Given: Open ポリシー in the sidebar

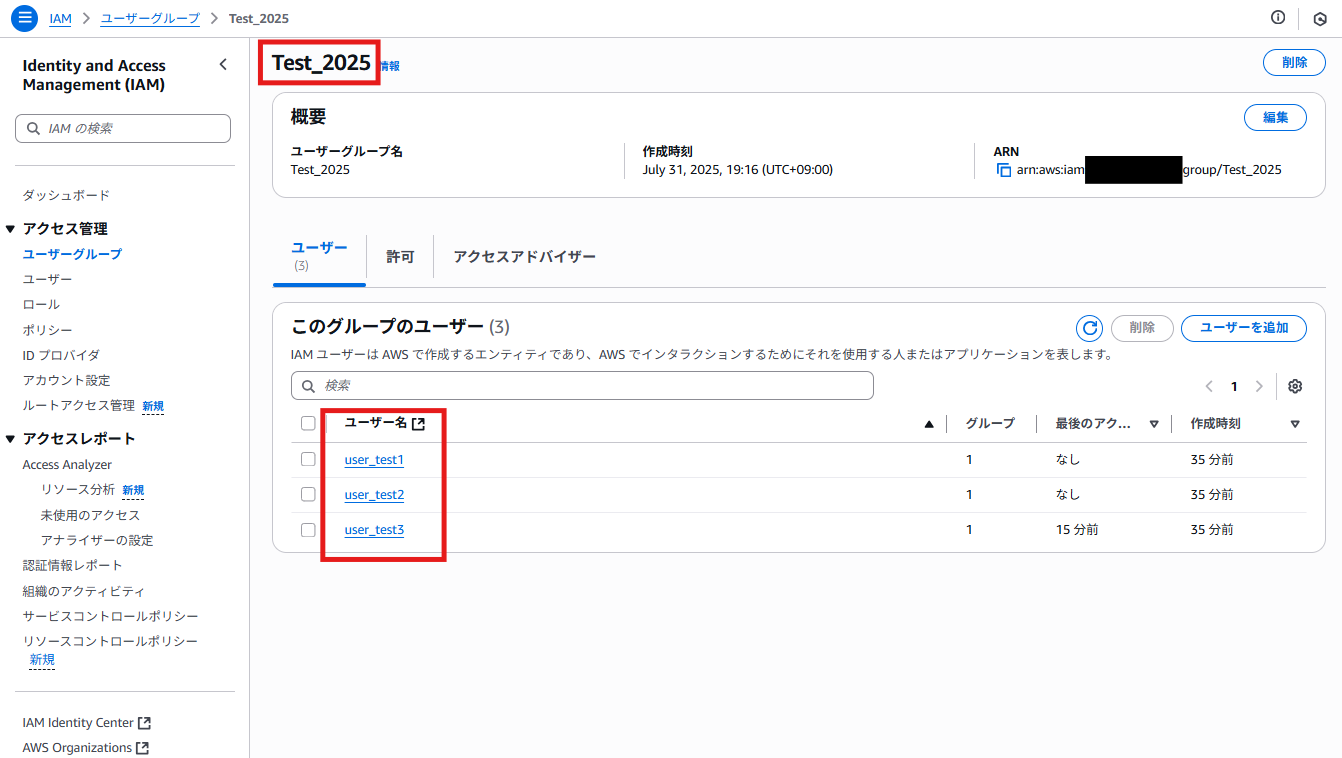Looking at the screenshot, I should [x=47, y=330].
